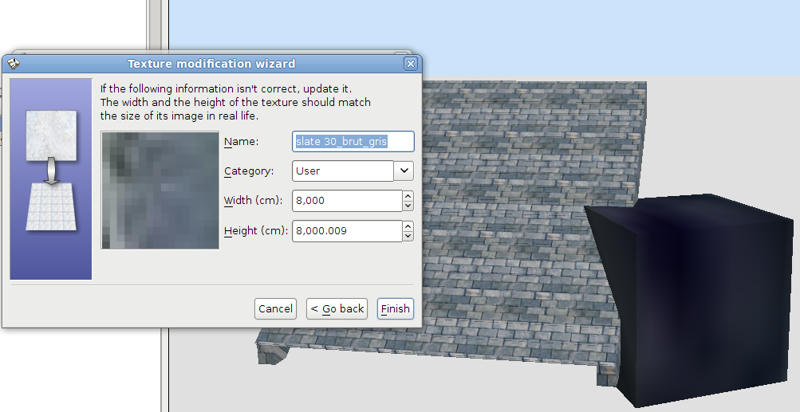Click the Finish button

pyautogui.click(x=395, y=308)
